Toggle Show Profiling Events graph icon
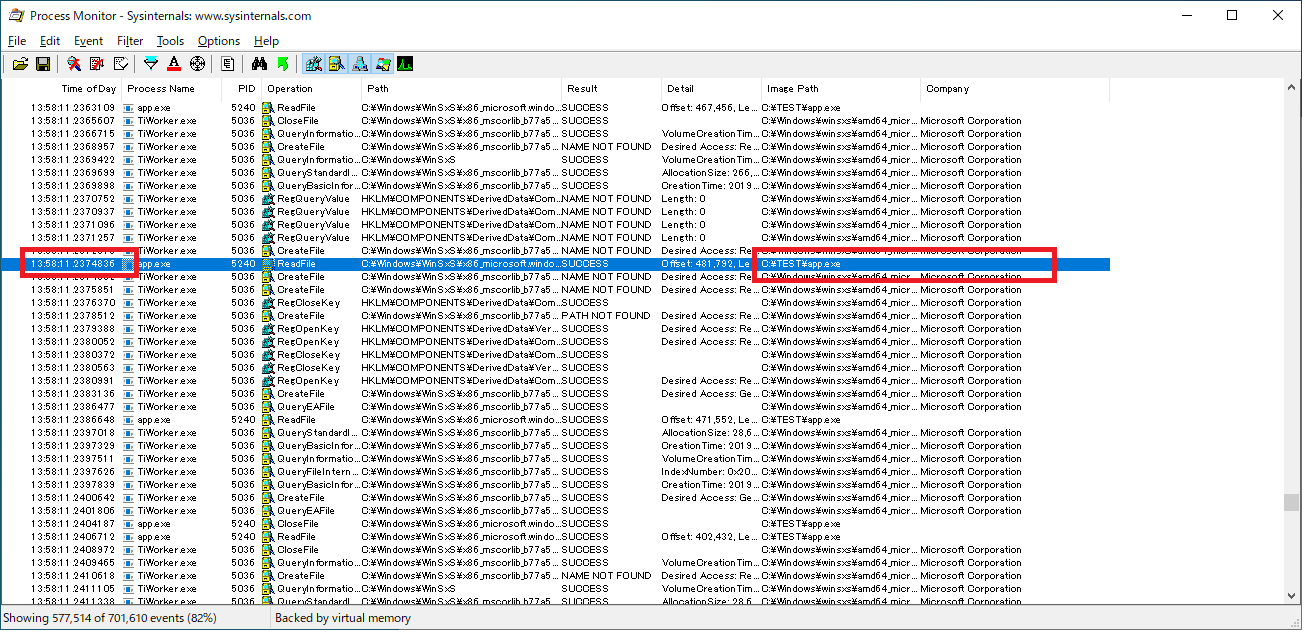 click(x=405, y=64)
